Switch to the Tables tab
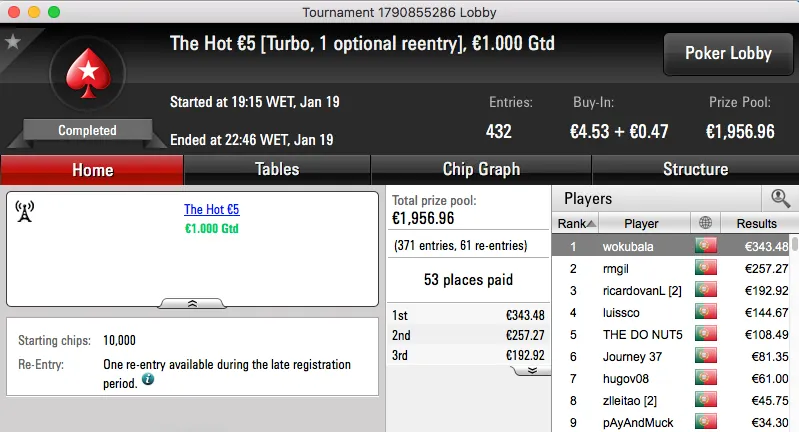 pyautogui.click(x=277, y=169)
